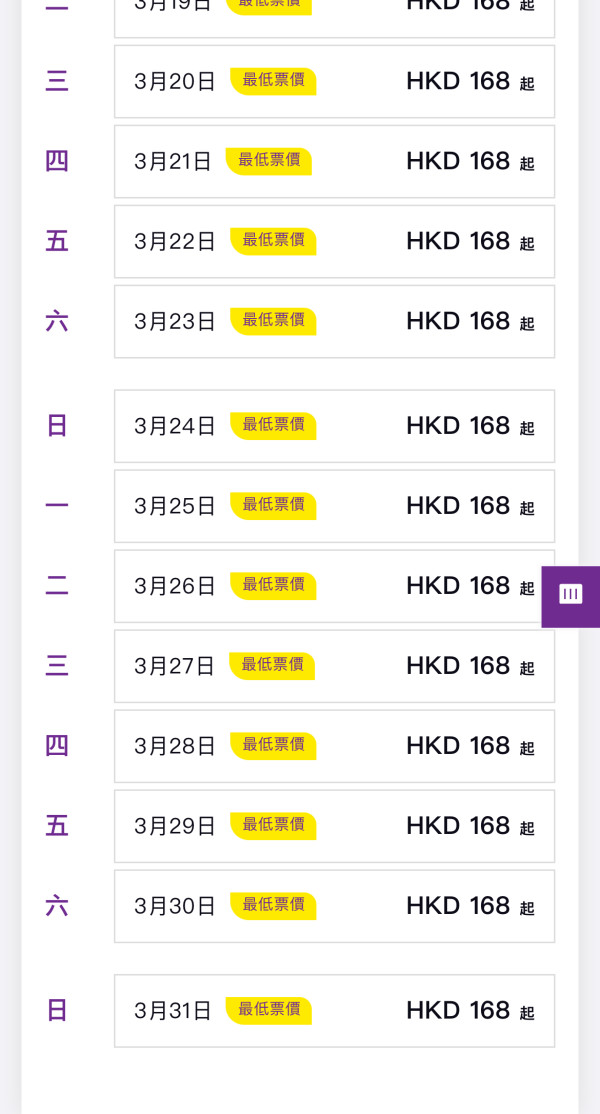This screenshot has height=1114, width=600.
Task: Pick the 3月27日 date row
Action: 334,666
